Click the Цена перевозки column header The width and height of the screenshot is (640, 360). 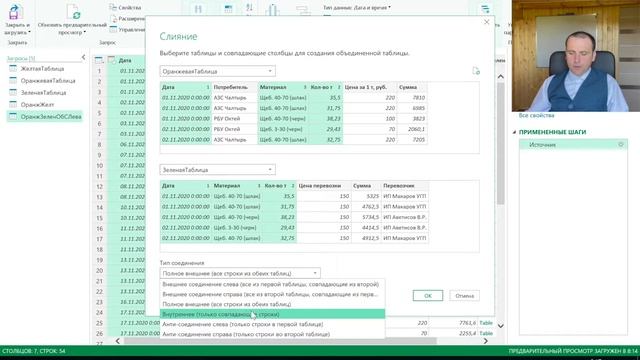[324, 186]
